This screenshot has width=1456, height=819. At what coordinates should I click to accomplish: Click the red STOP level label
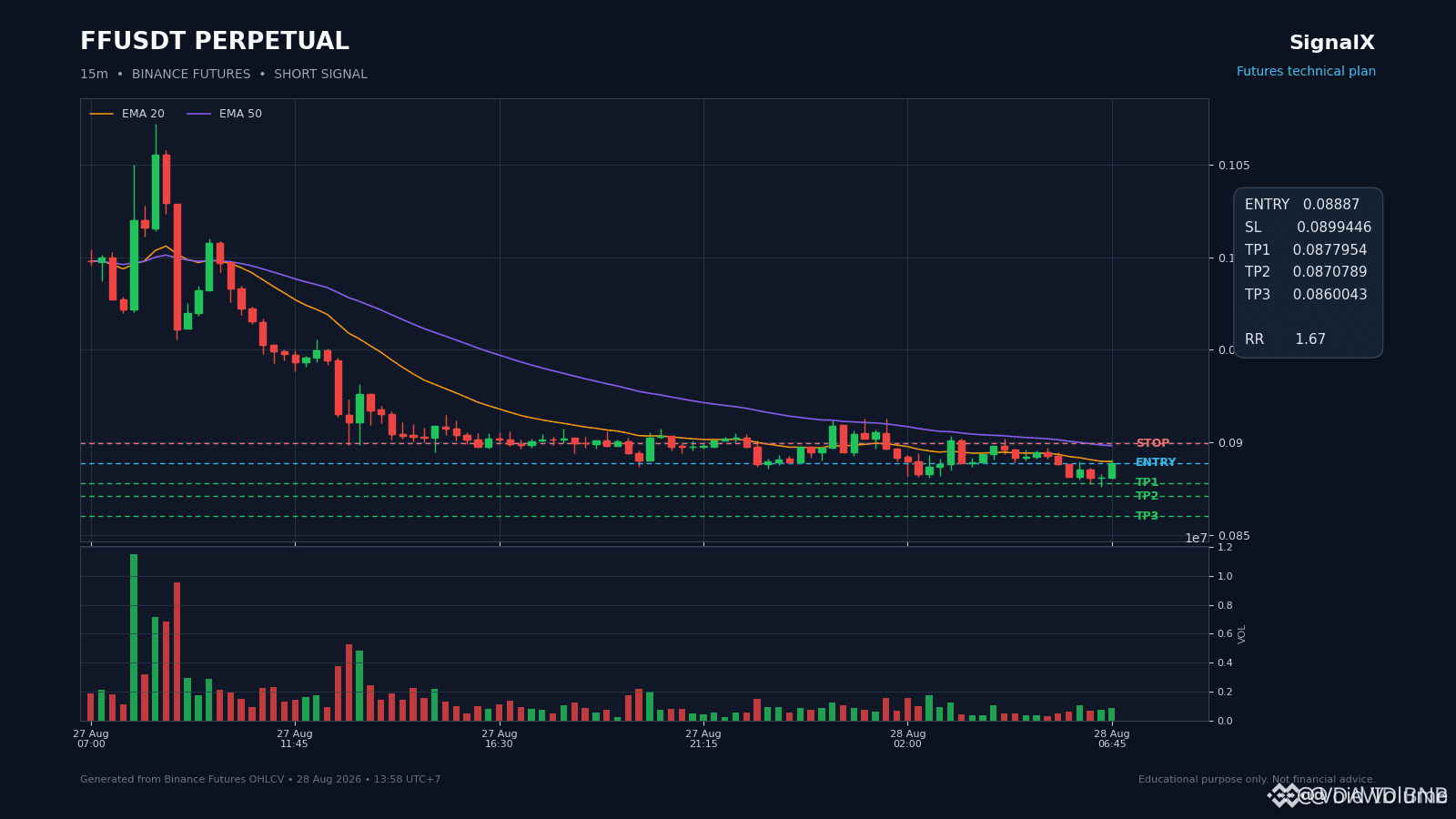coord(1153,443)
